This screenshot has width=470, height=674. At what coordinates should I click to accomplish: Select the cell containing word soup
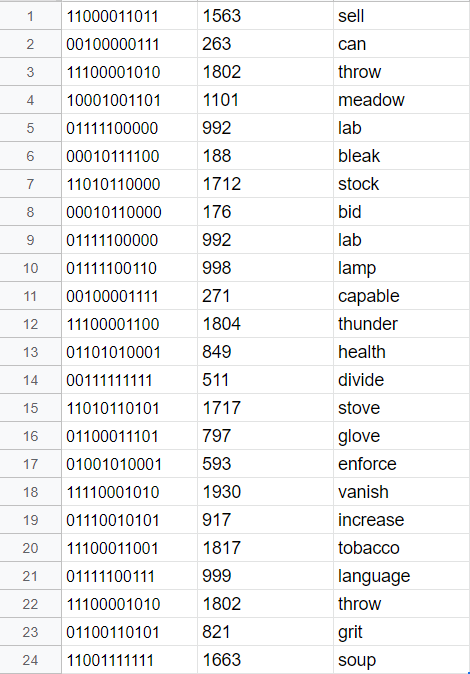401,660
